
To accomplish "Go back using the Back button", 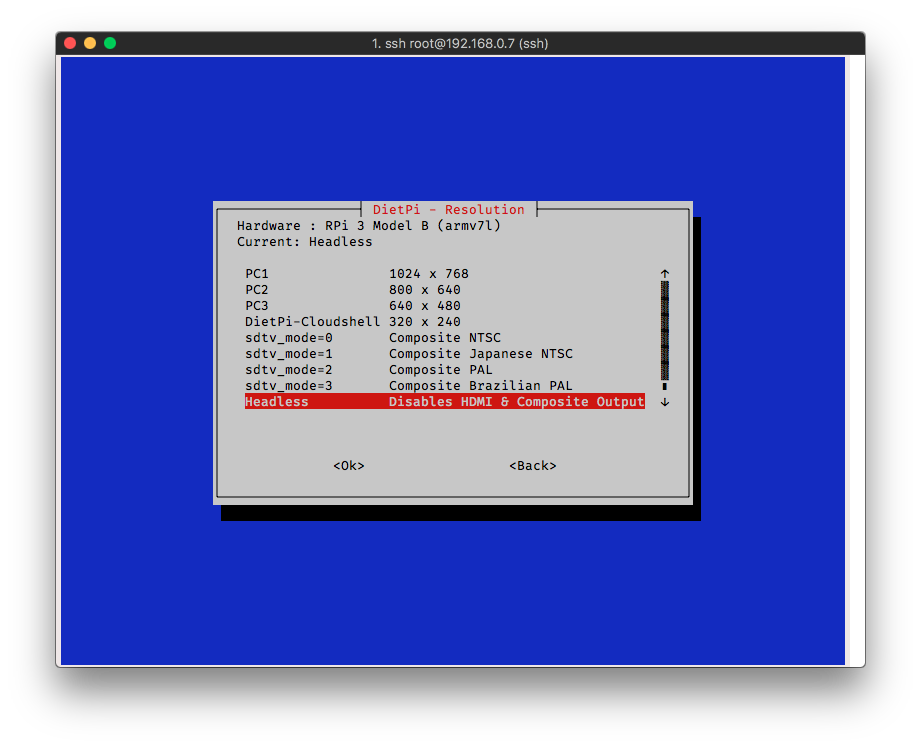I will coord(533,466).
